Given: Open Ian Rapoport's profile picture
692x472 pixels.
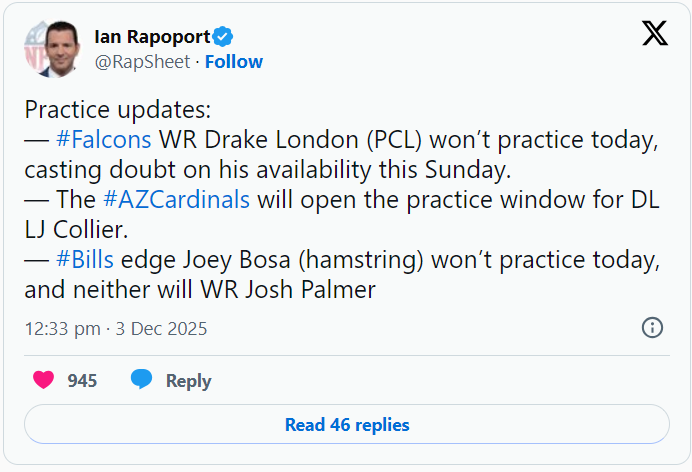Looking at the screenshot, I should [50, 49].
